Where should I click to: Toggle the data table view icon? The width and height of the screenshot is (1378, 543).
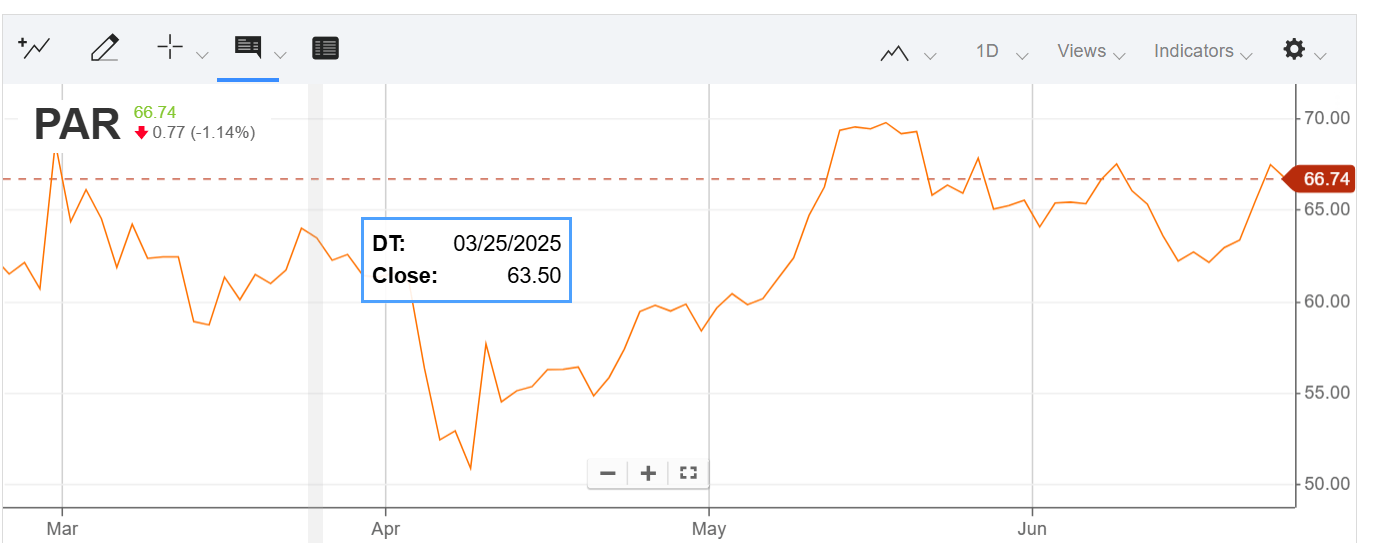[325, 47]
